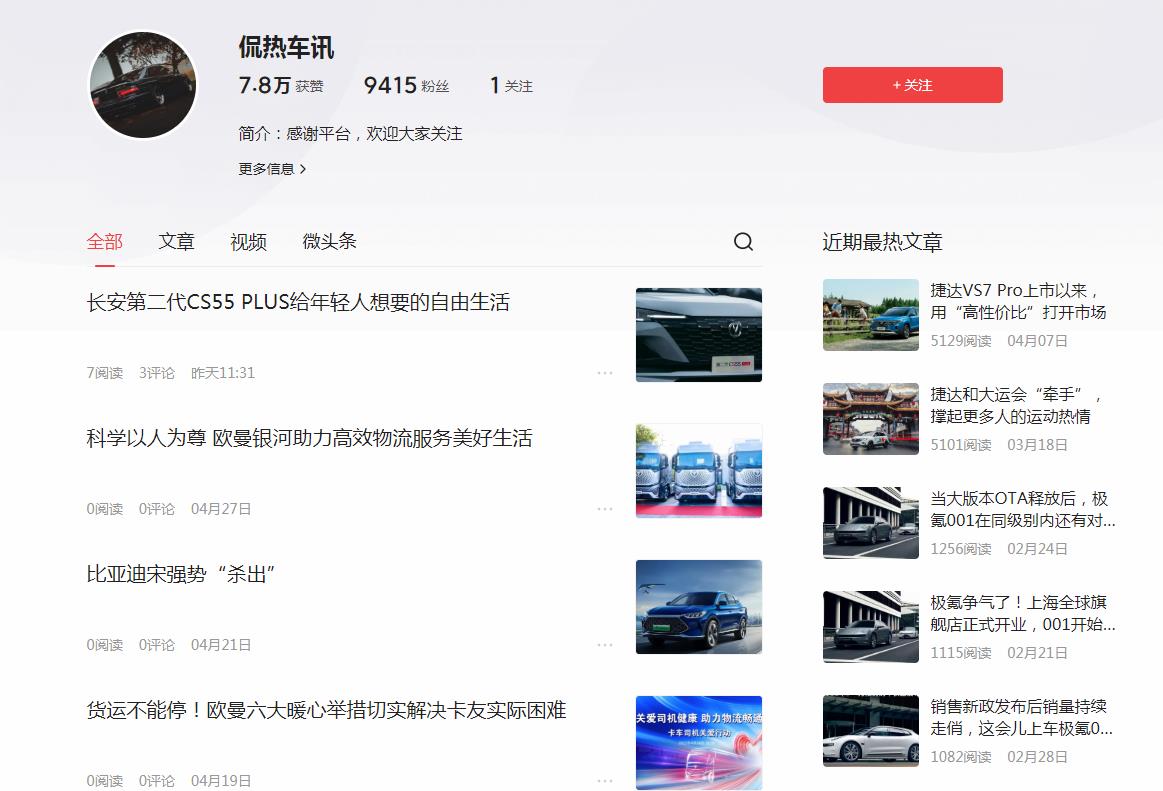
Task: Click the blue 比亚迪宋 car thumbnail
Action: point(699,607)
